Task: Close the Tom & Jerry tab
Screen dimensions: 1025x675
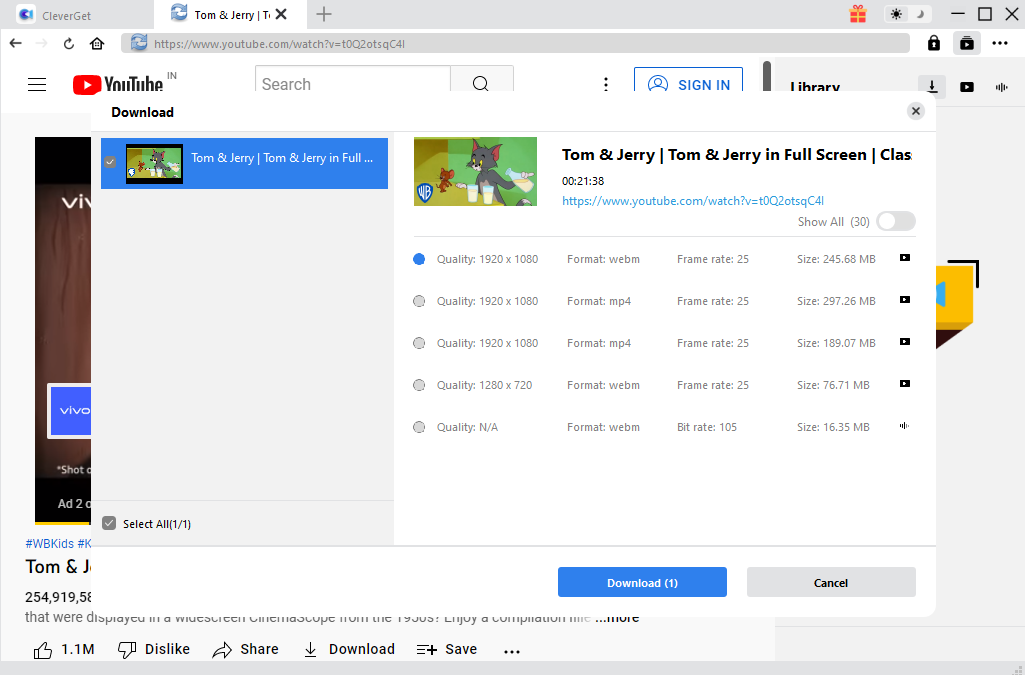Action: tap(281, 14)
